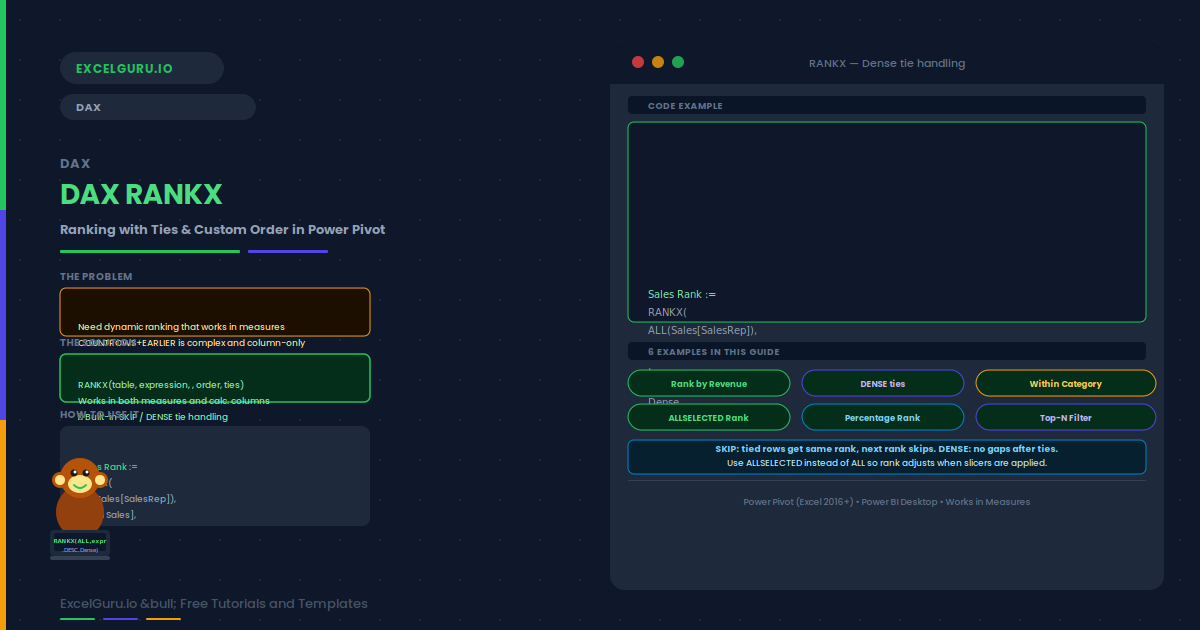Click the yellow window minimize dot
The width and height of the screenshot is (1200, 630).
point(658,62)
